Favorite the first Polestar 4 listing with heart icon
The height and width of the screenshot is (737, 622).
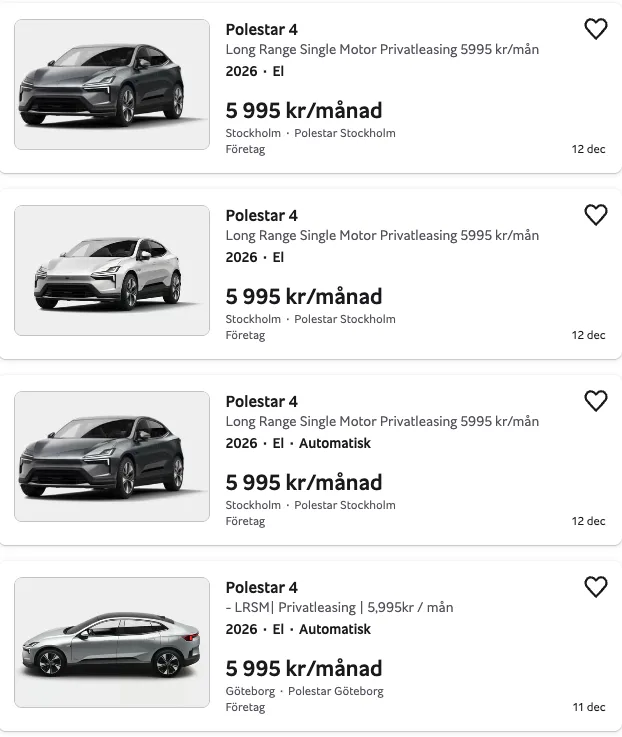(x=595, y=30)
